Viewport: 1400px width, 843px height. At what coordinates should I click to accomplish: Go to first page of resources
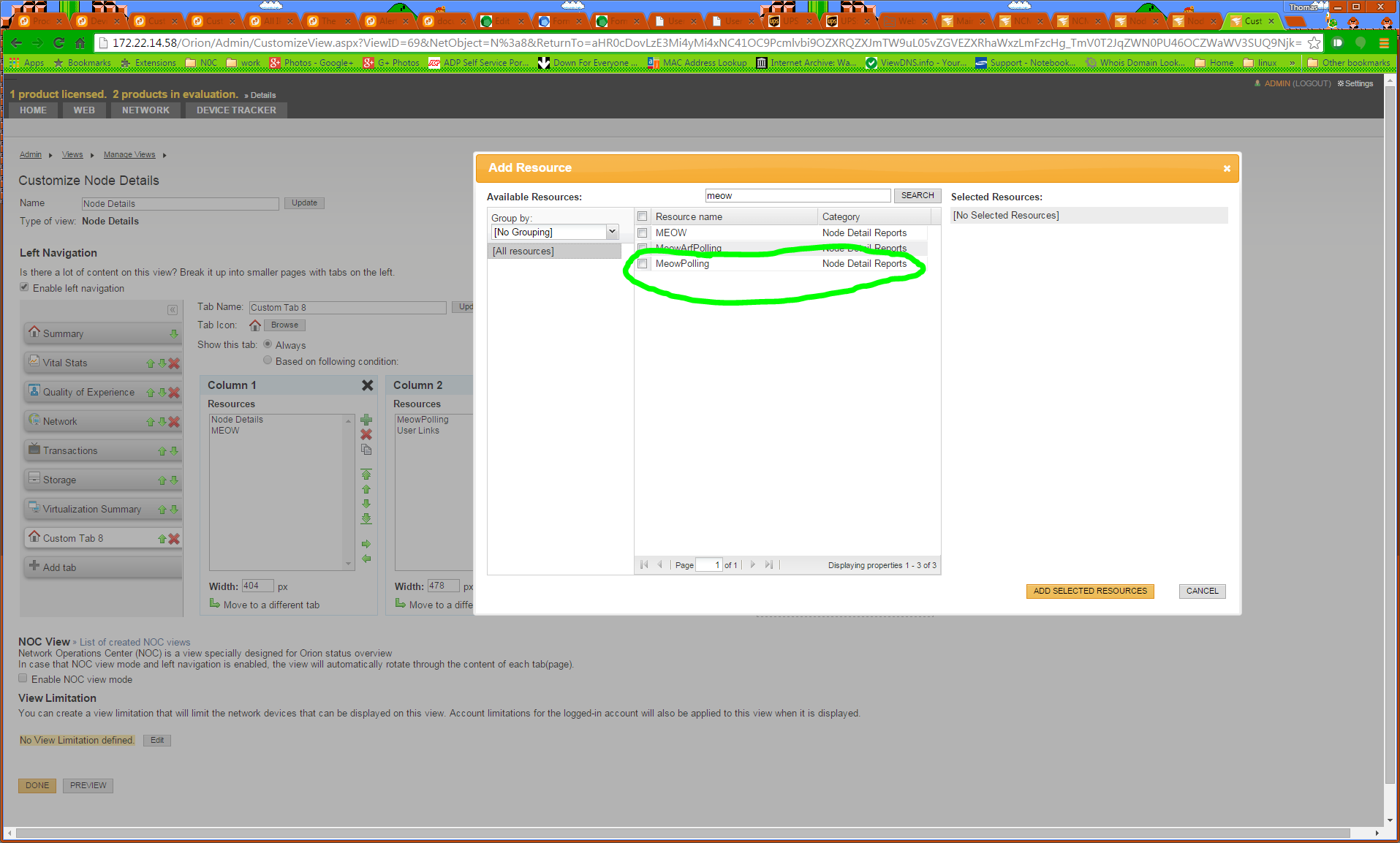tap(644, 564)
